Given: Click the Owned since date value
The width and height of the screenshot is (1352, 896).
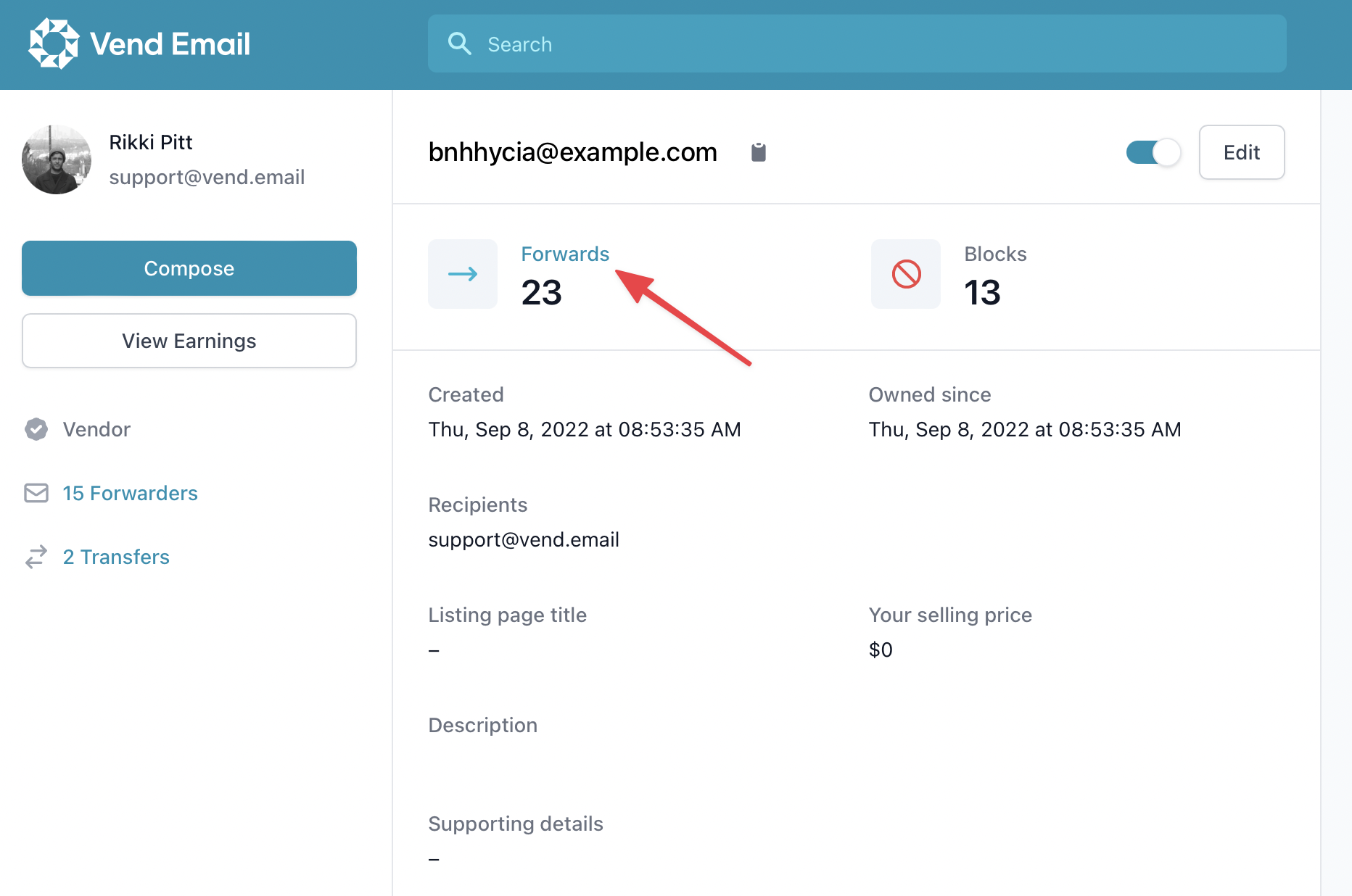Looking at the screenshot, I should [x=1025, y=429].
